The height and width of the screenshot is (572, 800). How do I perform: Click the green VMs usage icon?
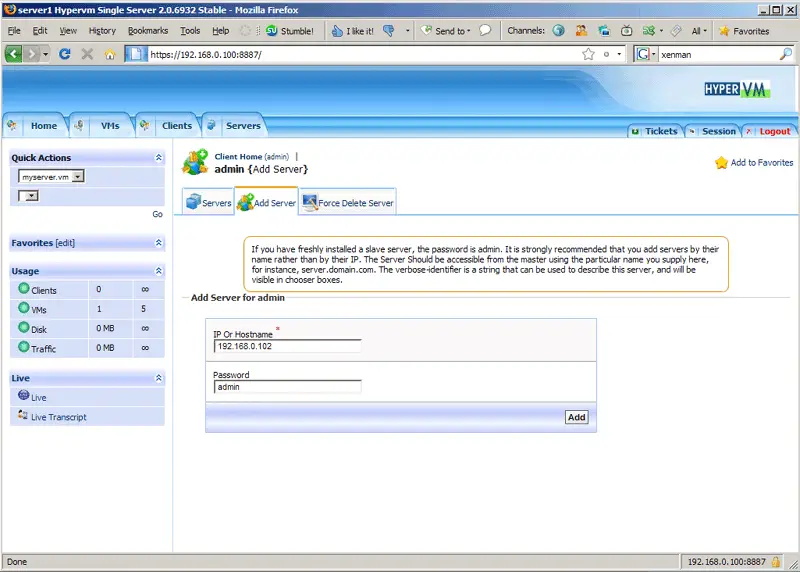[23, 308]
